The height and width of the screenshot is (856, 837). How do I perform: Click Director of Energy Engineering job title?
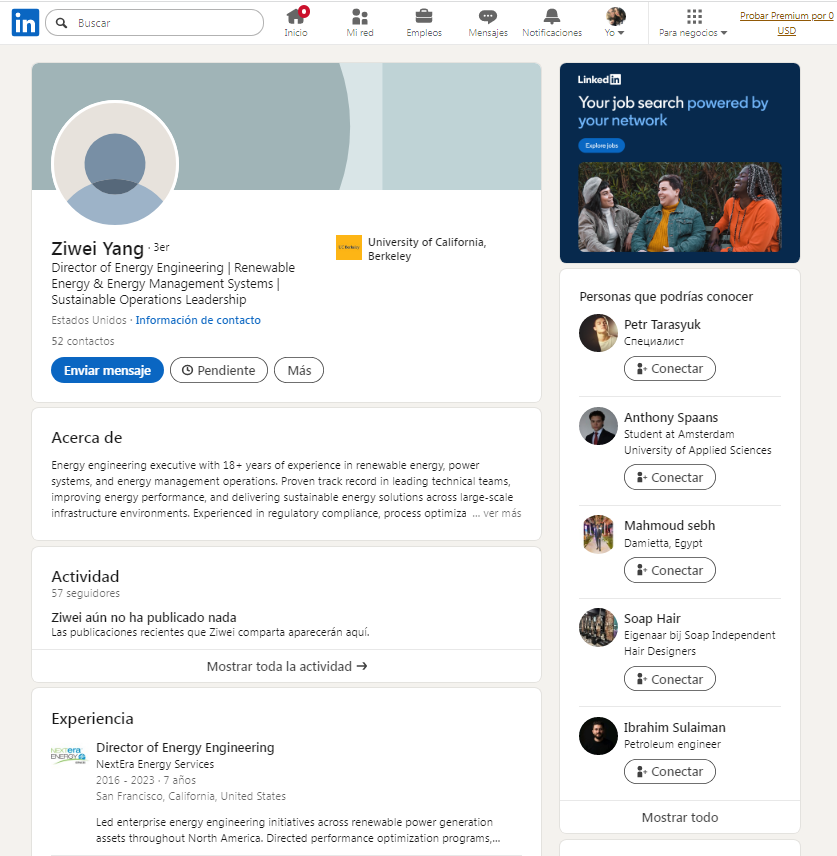click(x=185, y=747)
